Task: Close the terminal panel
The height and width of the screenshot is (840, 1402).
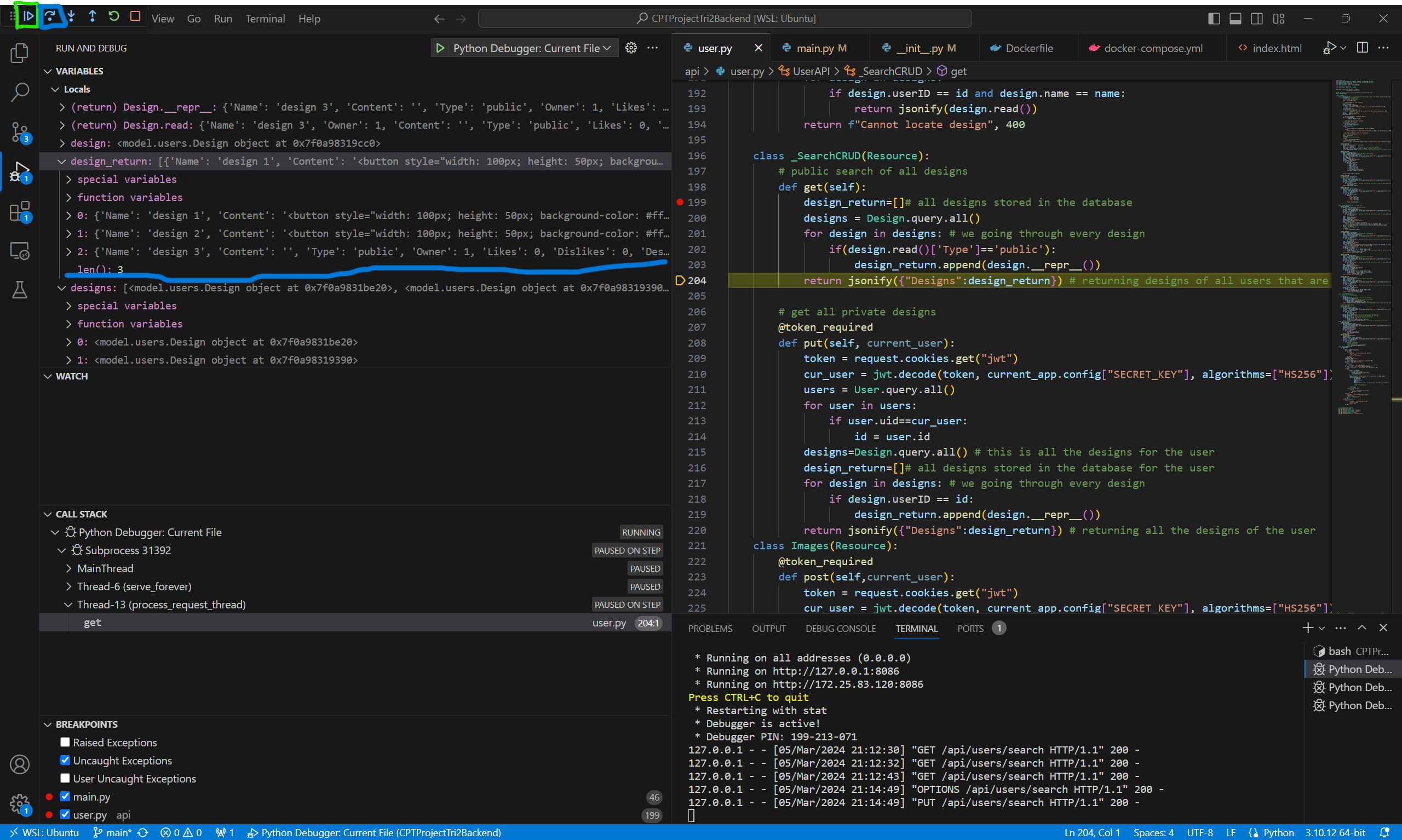Action: coord(1383,628)
